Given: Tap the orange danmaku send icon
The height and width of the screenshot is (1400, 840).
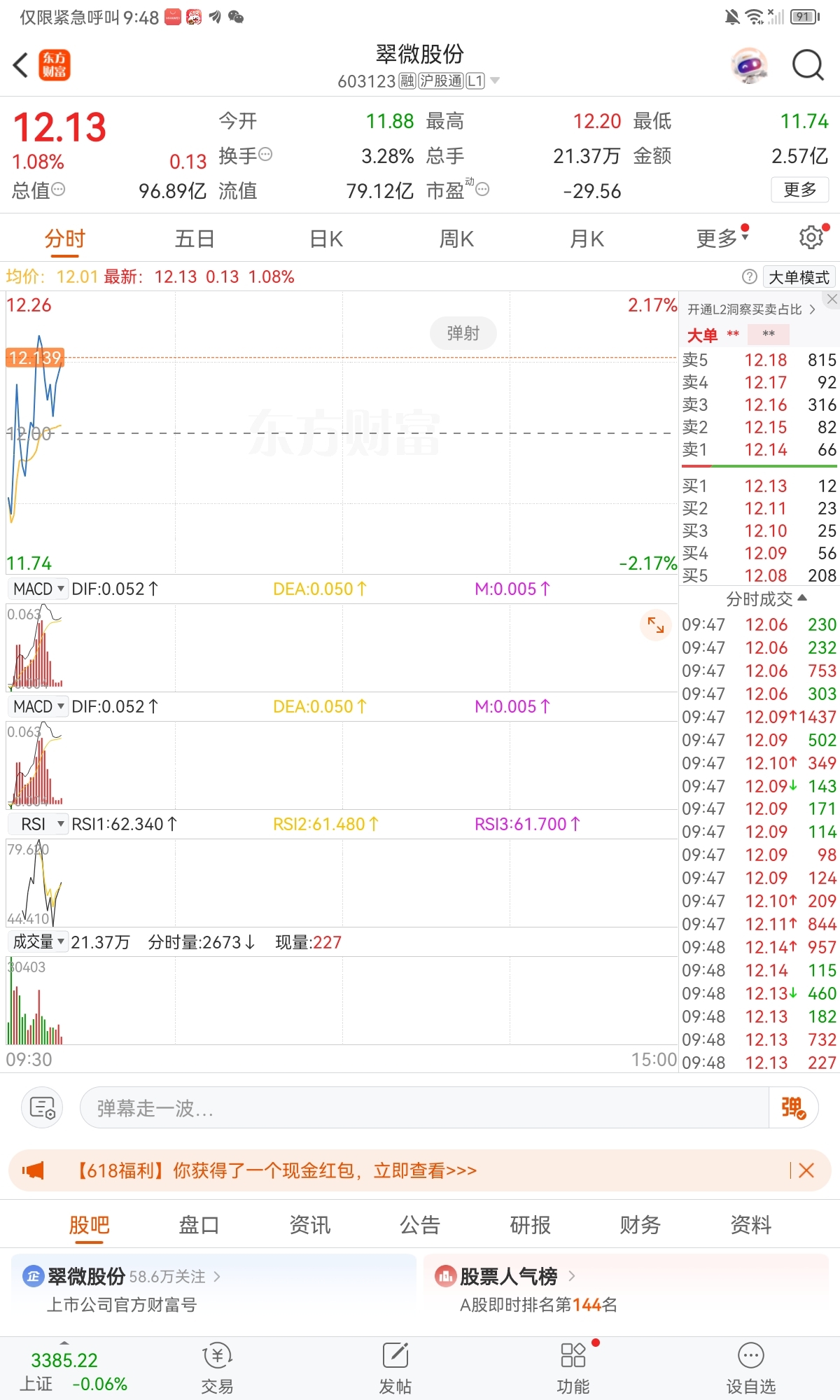Looking at the screenshot, I should 794,1107.
